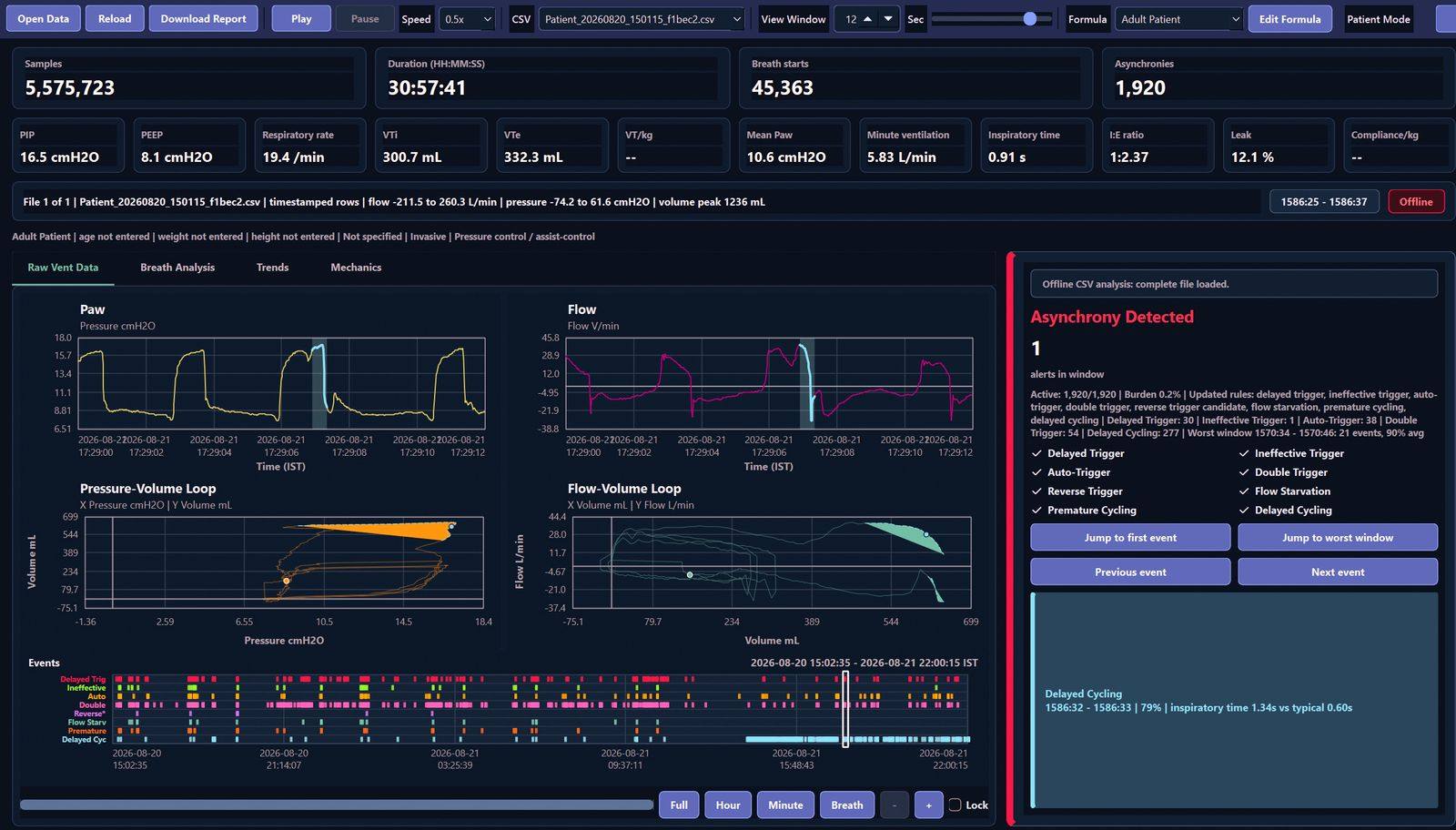Open the Trends tab
The height and width of the screenshot is (830, 1456).
click(x=272, y=268)
